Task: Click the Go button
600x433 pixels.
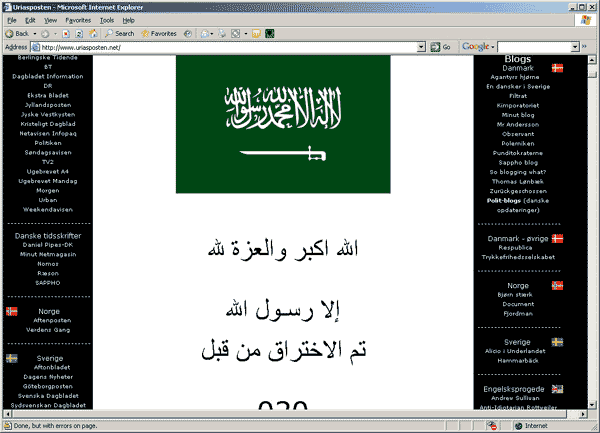Action: point(440,47)
